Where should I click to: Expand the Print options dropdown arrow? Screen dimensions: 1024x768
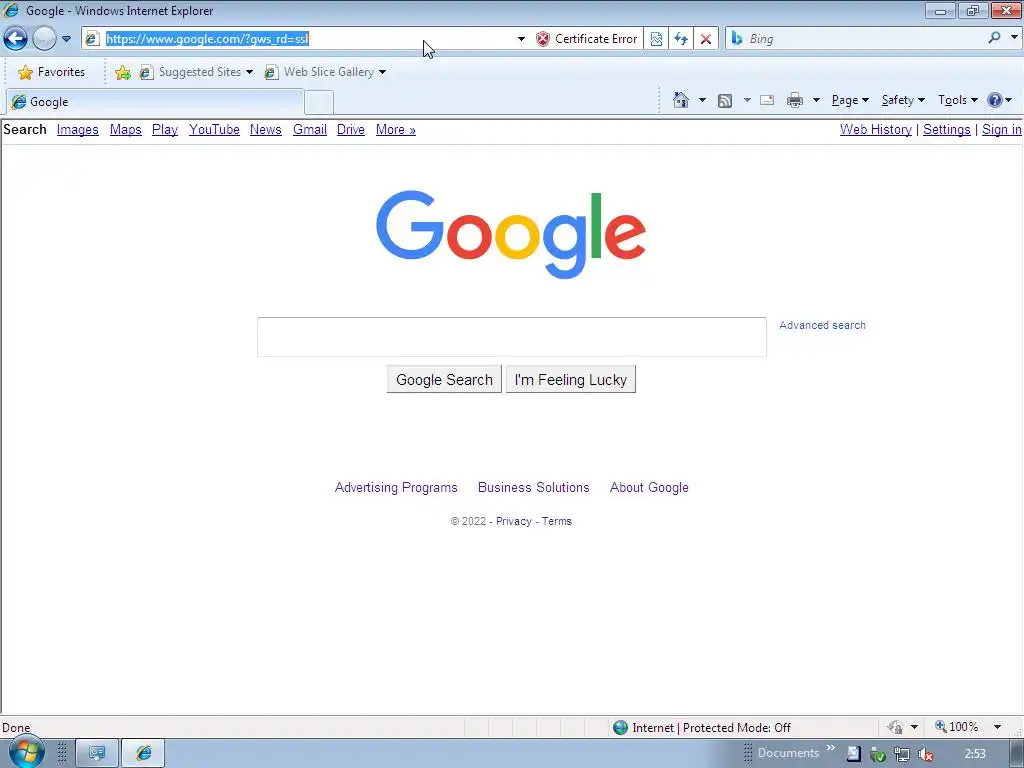816,100
